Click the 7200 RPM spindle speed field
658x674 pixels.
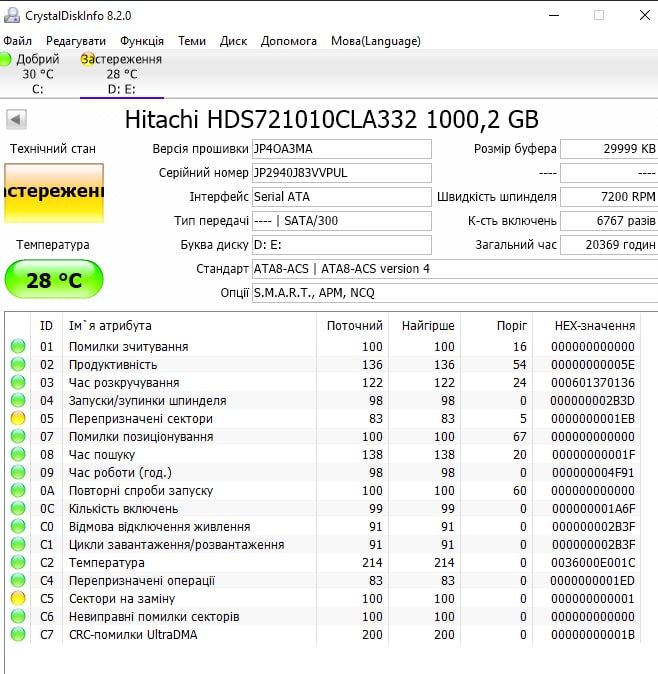tap(609, 197)
